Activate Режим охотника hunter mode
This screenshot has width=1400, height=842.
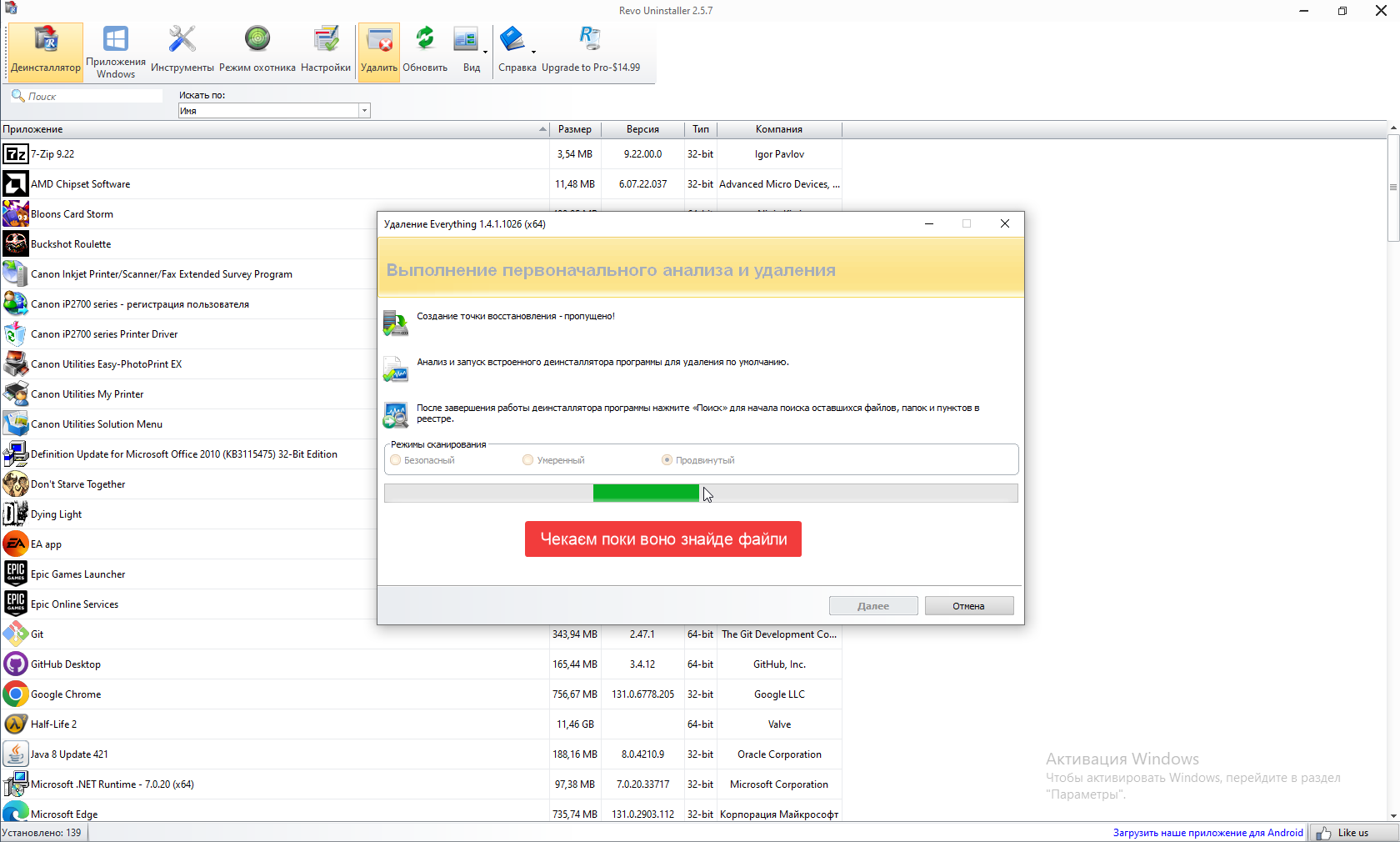tap(257, 52)
